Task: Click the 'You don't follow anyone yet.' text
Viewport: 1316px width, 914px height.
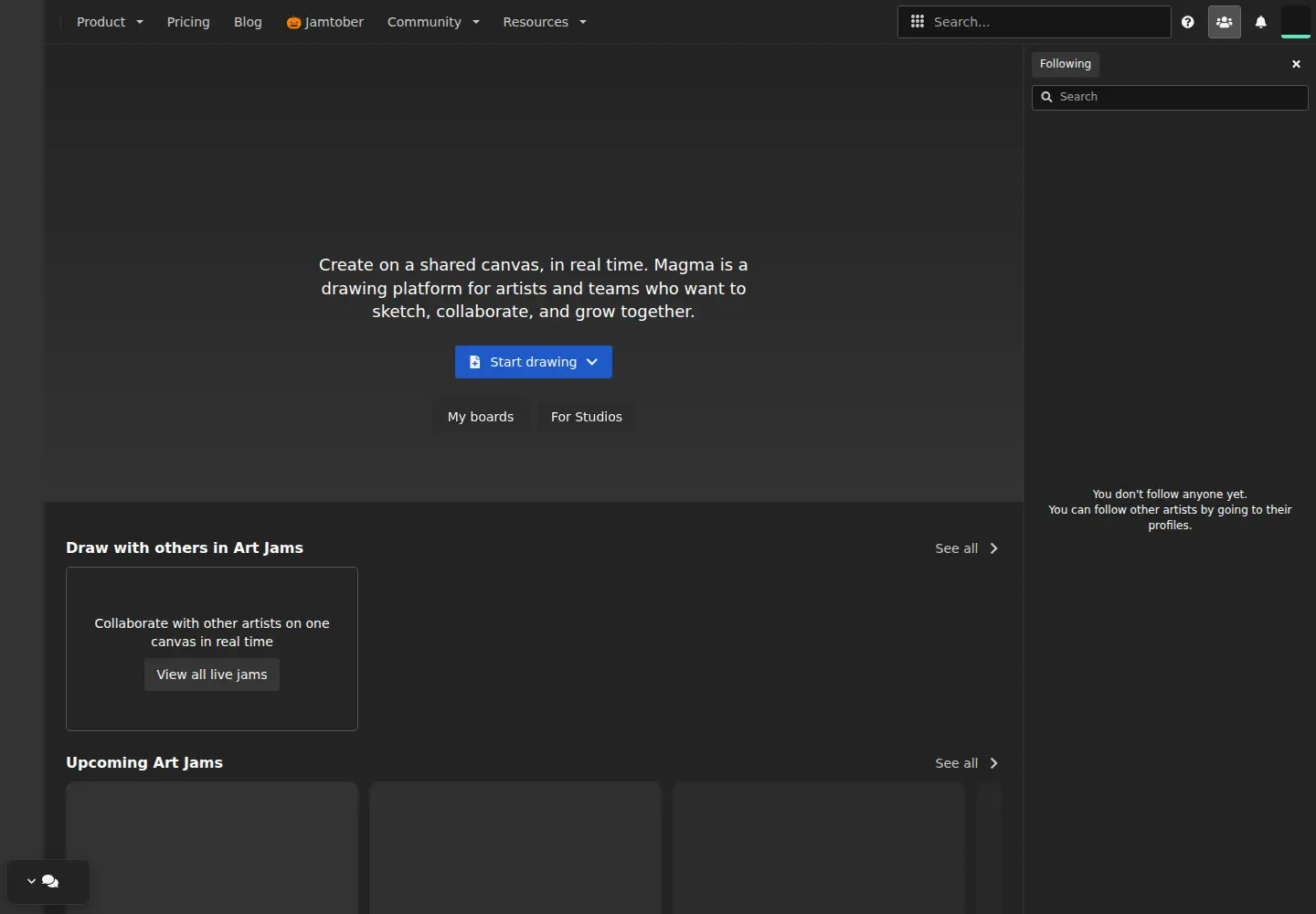Action: point(1170,494)
